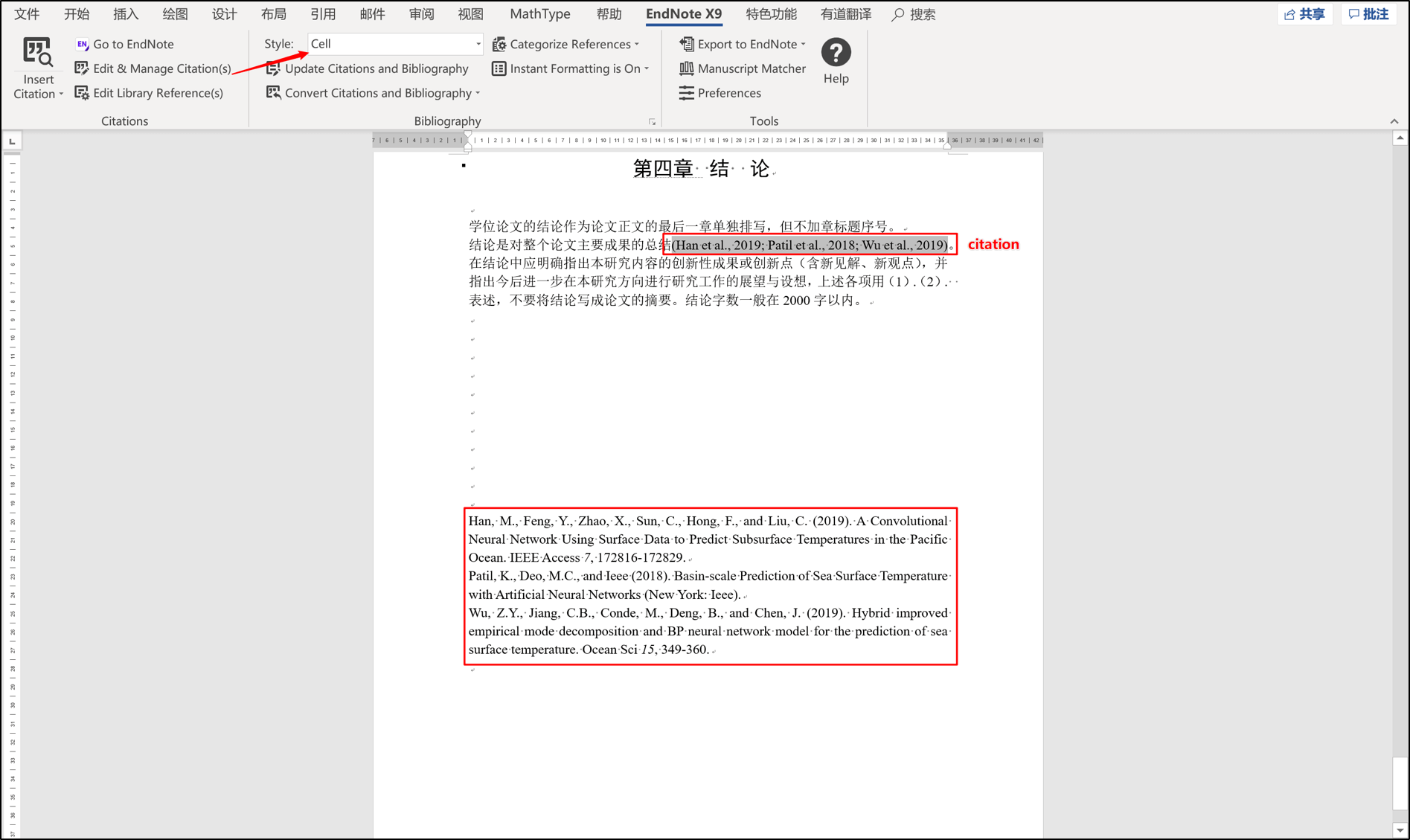Click the Insert Citation icon
1410x840 pixels.
37,52
